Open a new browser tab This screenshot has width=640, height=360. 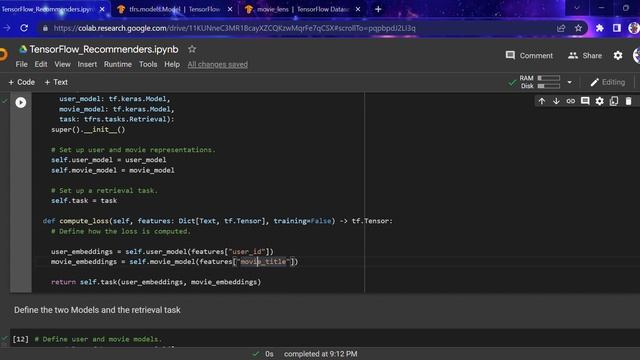[378, 9]
